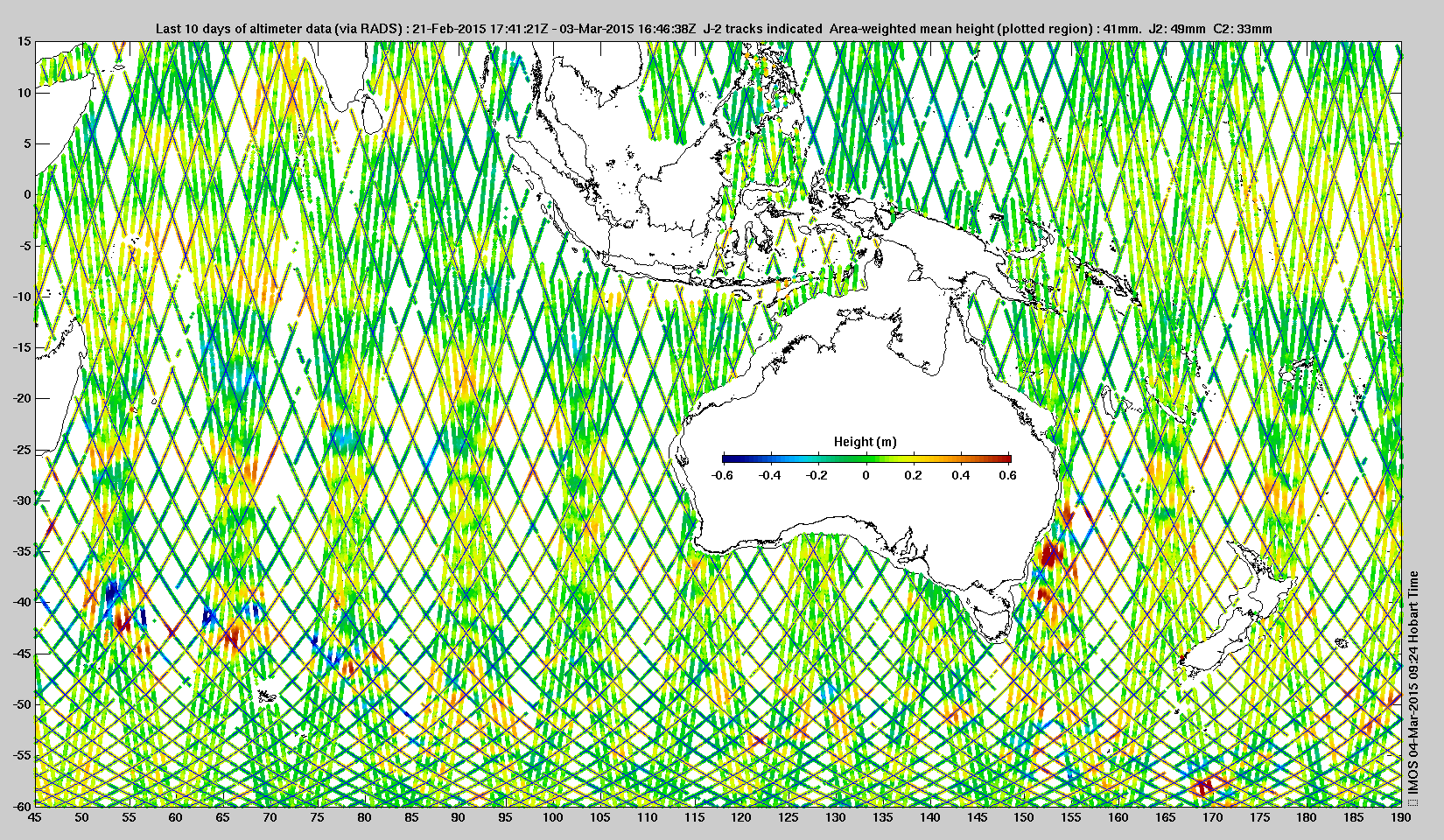Click the longitude axis label "105"
The image size is (1444, 840).
[599, 817]
